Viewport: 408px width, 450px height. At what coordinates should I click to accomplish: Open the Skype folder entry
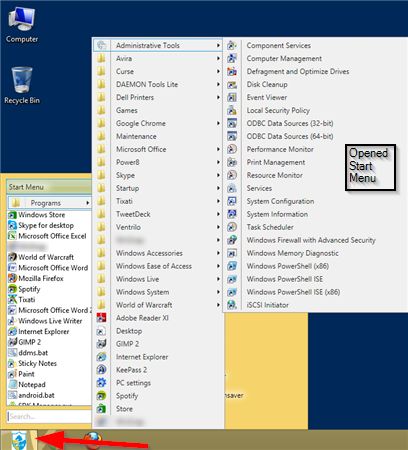point(158,175)
